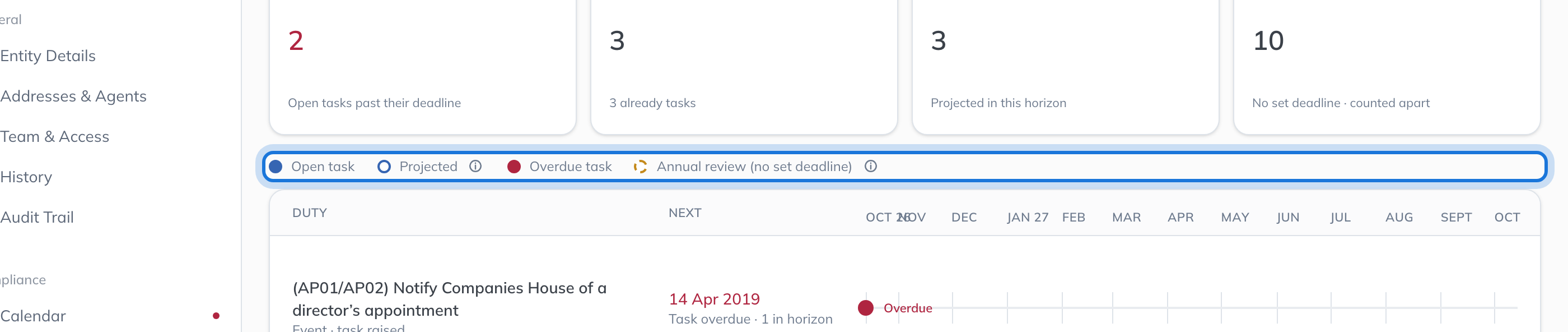The height and width of the screenshot is (332, 1568).
Task: Click the dashed Annual review legend icon
Action: pos(640,167)
